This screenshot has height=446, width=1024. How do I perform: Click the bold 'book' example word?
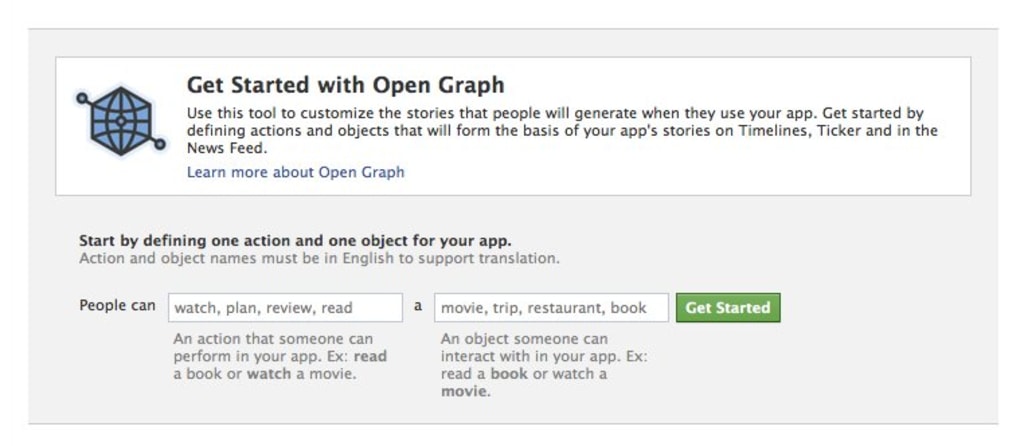pos(509,374)
